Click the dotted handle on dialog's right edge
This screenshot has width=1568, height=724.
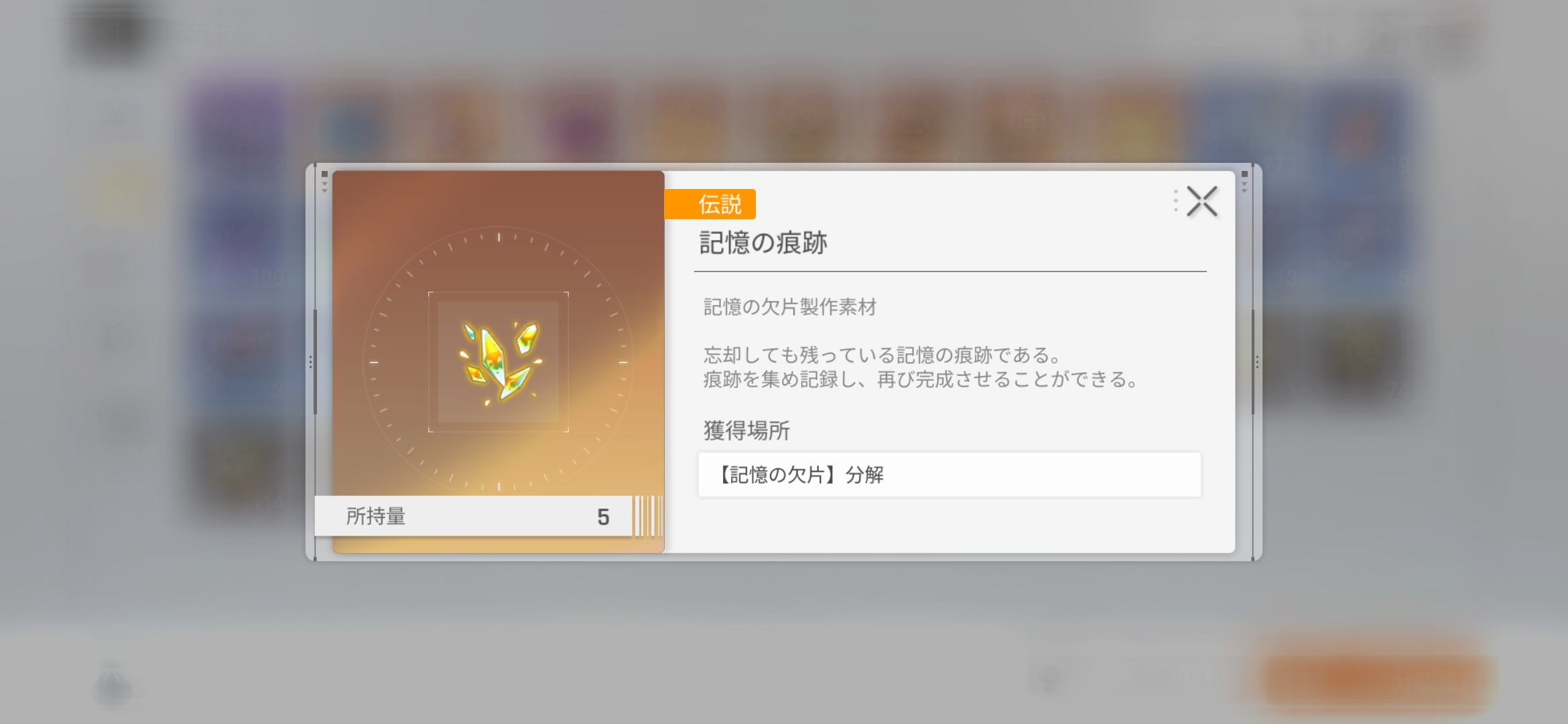(1257, 362)
